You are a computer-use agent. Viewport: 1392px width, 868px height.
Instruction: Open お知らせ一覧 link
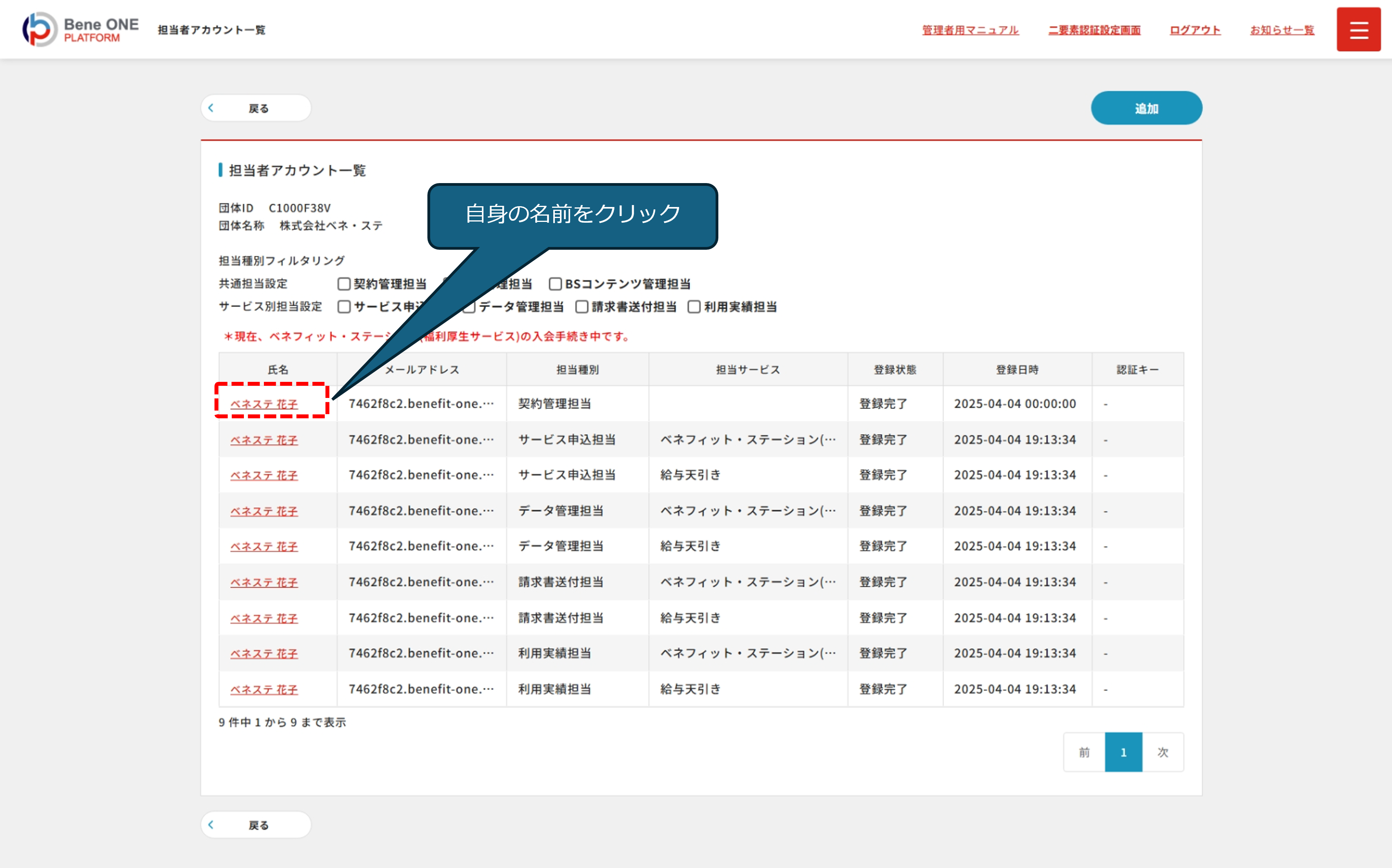(x=1282, y=30)
